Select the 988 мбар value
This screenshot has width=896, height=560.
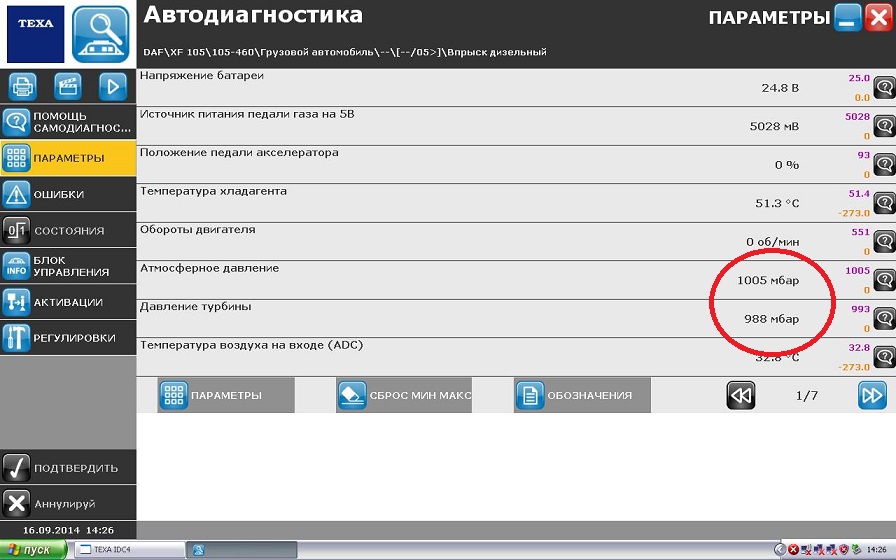tap(771, 319)
